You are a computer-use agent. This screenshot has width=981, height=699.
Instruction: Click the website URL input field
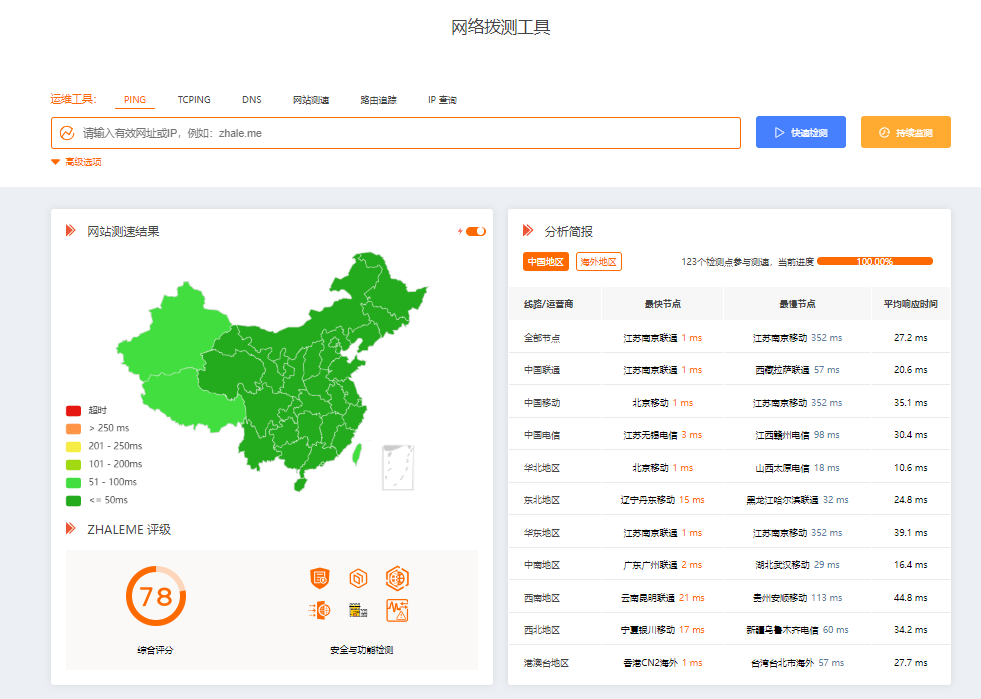[400, 131]
